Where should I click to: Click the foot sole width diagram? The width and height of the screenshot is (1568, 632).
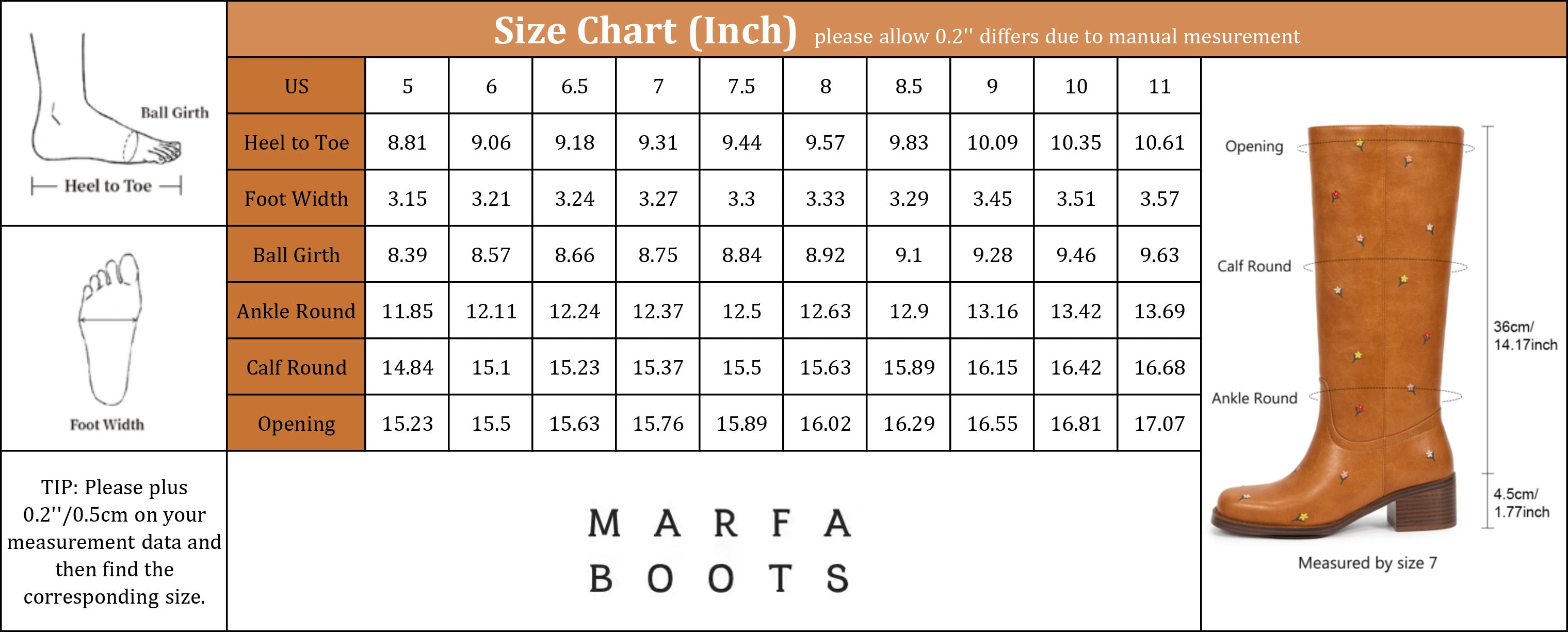110,329
